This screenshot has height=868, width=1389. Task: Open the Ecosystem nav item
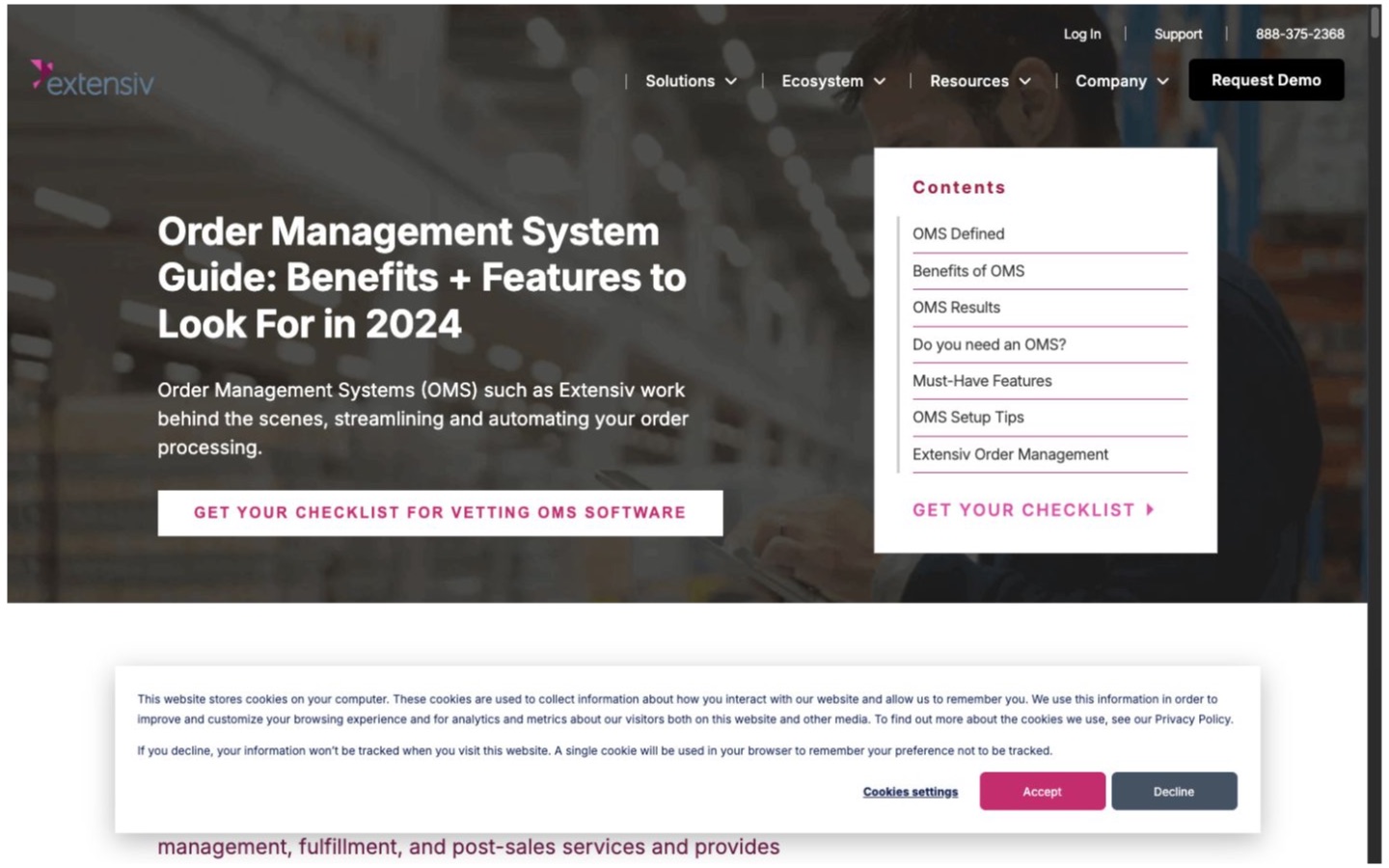coord(822,81)
